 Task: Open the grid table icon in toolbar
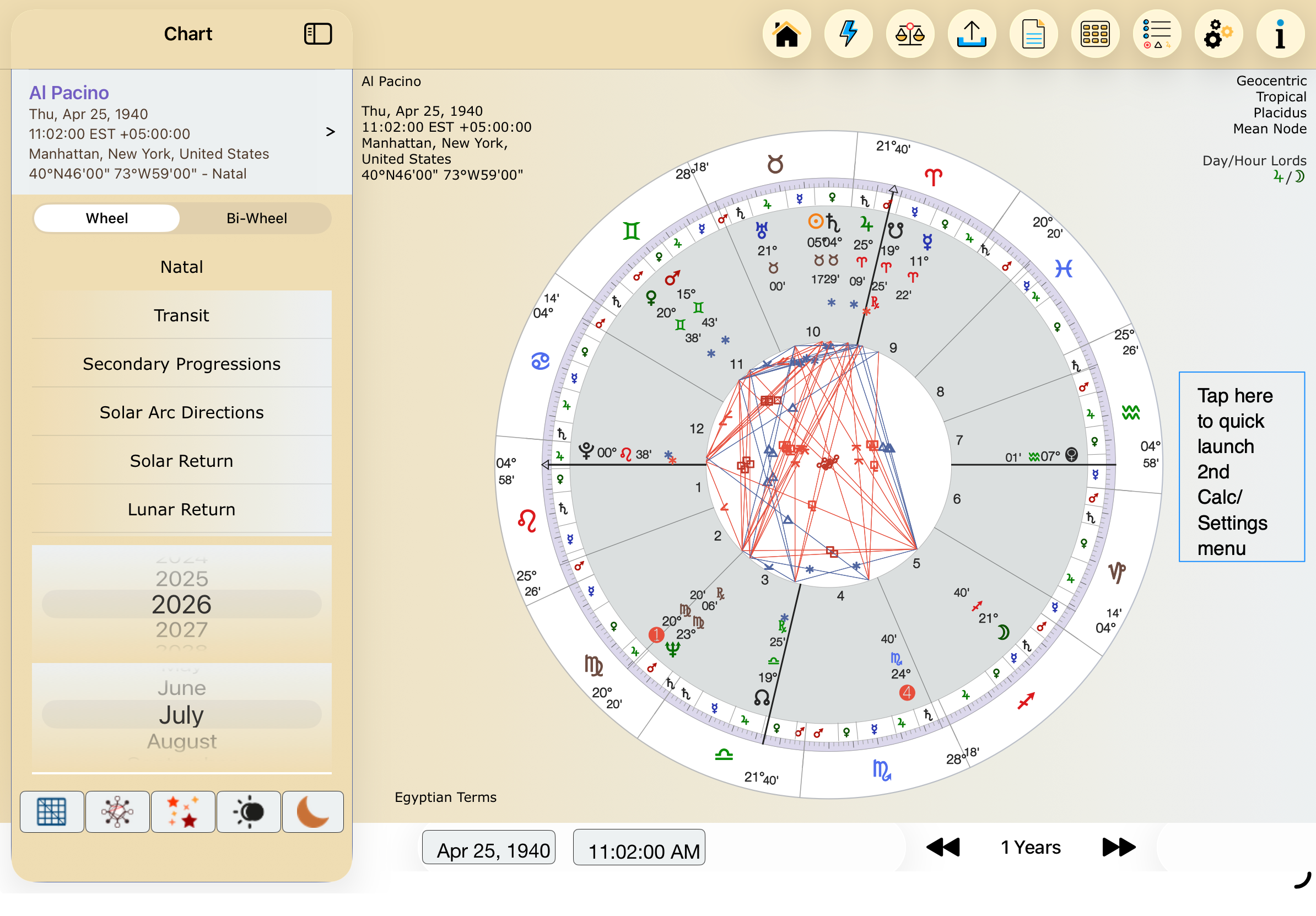point(1096,34)
